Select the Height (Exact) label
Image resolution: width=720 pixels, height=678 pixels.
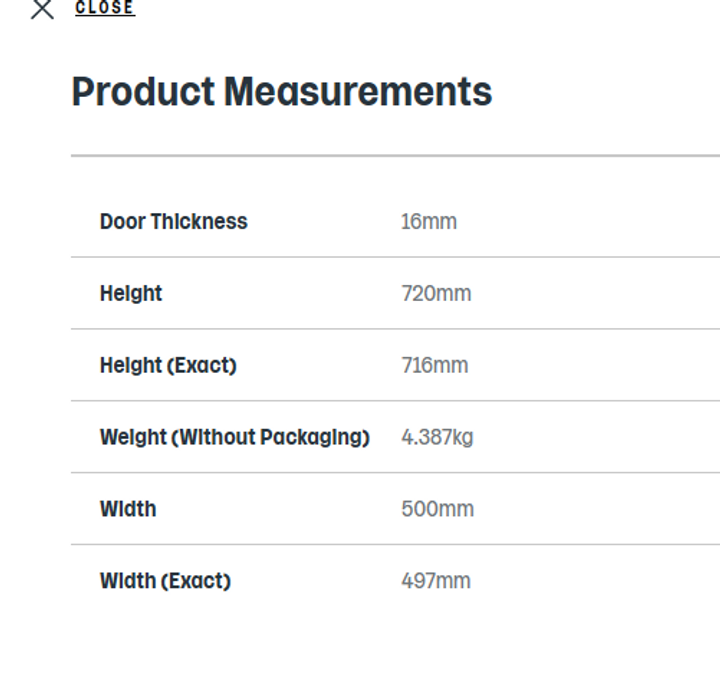[x=168, y=366]
